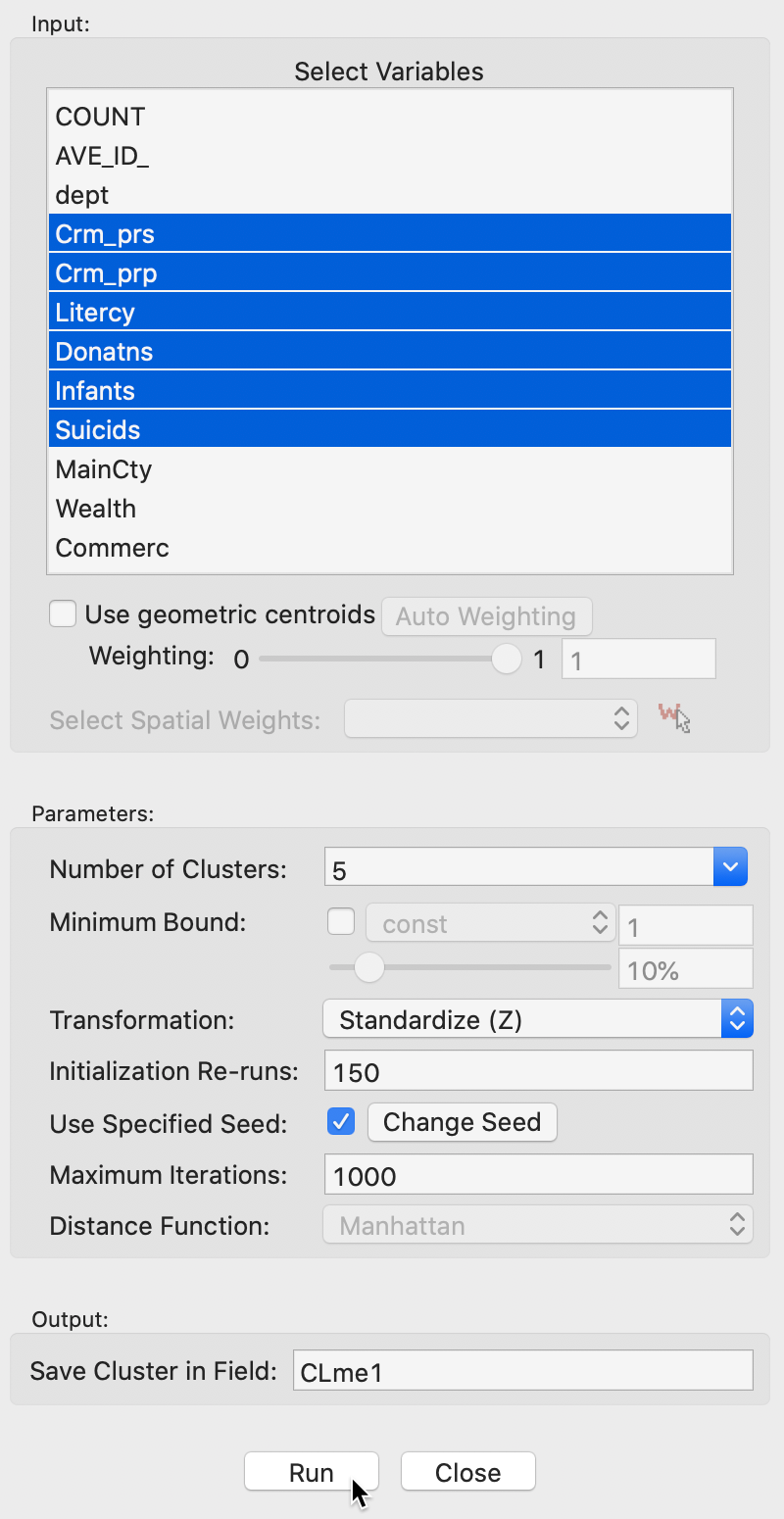Open the Distance Function dropdown
Viewport: 784px width, 1519px height.
pos(538,1225)
